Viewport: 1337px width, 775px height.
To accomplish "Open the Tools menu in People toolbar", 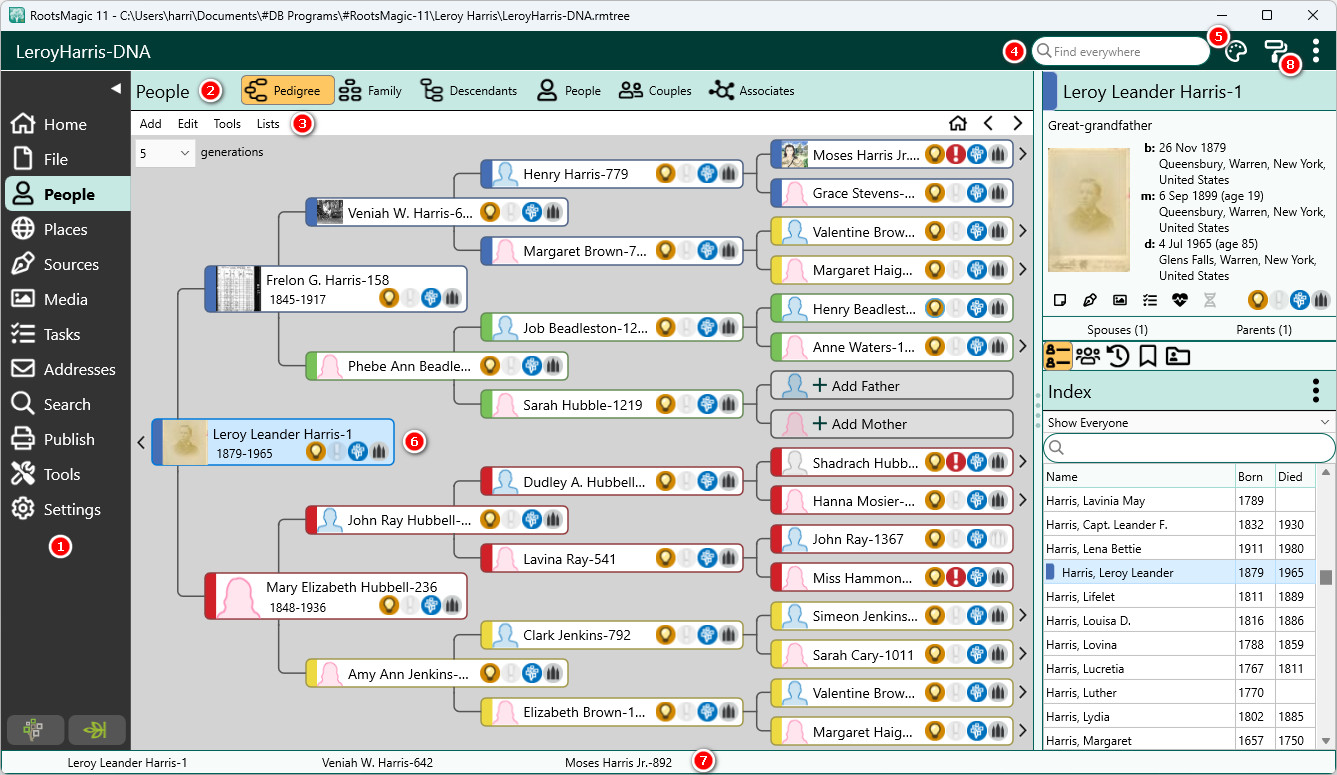I will pyautogui.click(x=227, y=124).
